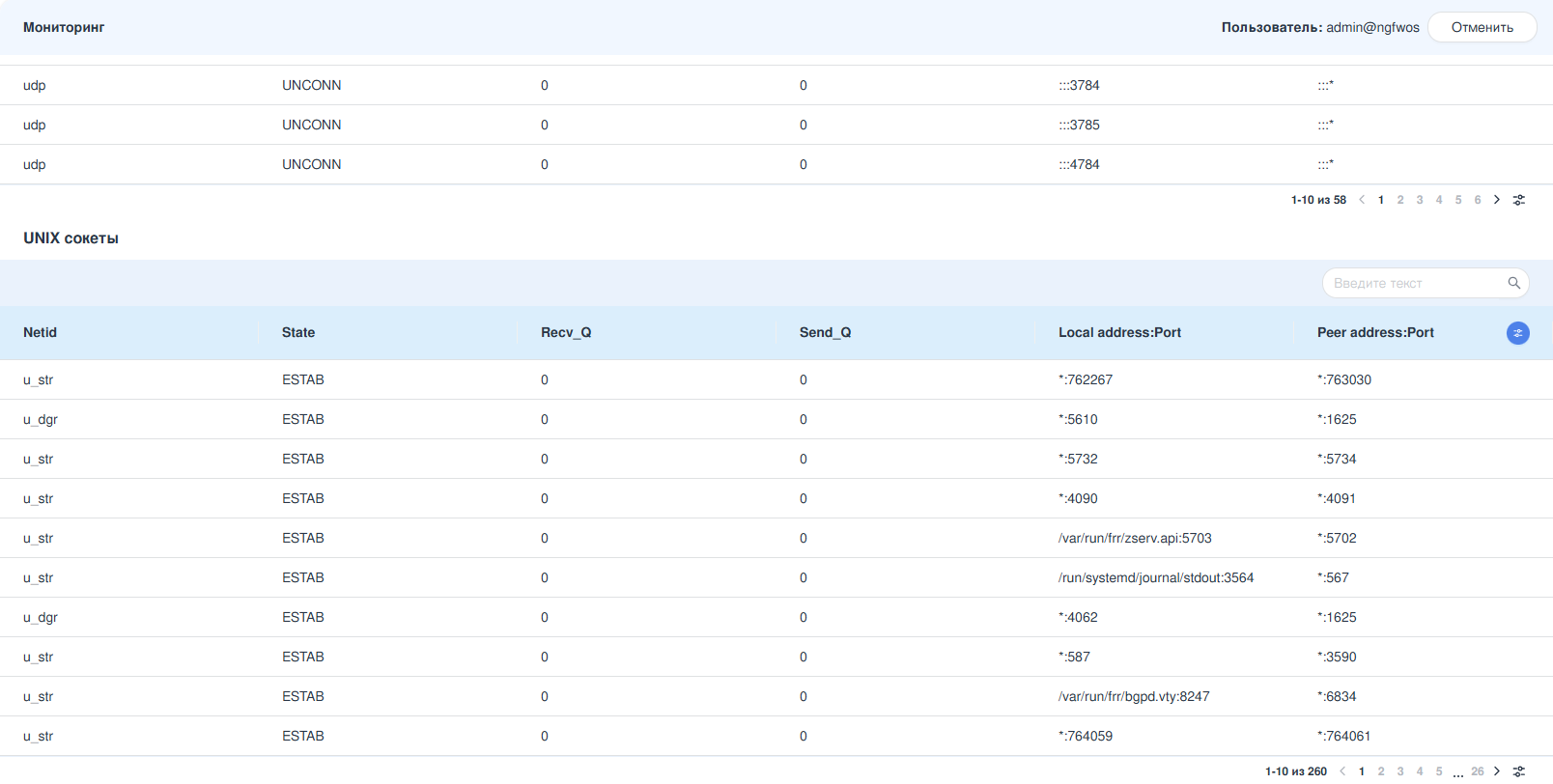Click peer address *:763030 cell
The image size is (1553, 784).
point(1344,379)
